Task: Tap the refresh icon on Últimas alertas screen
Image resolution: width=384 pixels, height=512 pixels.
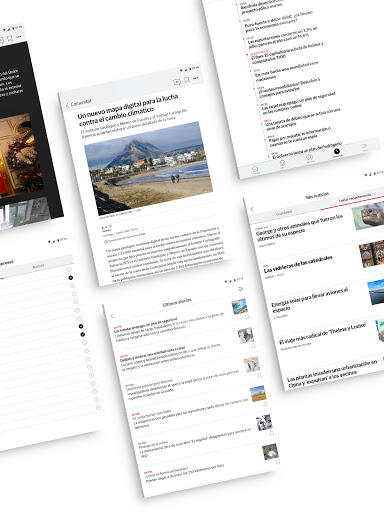Action: pos(241,289)
